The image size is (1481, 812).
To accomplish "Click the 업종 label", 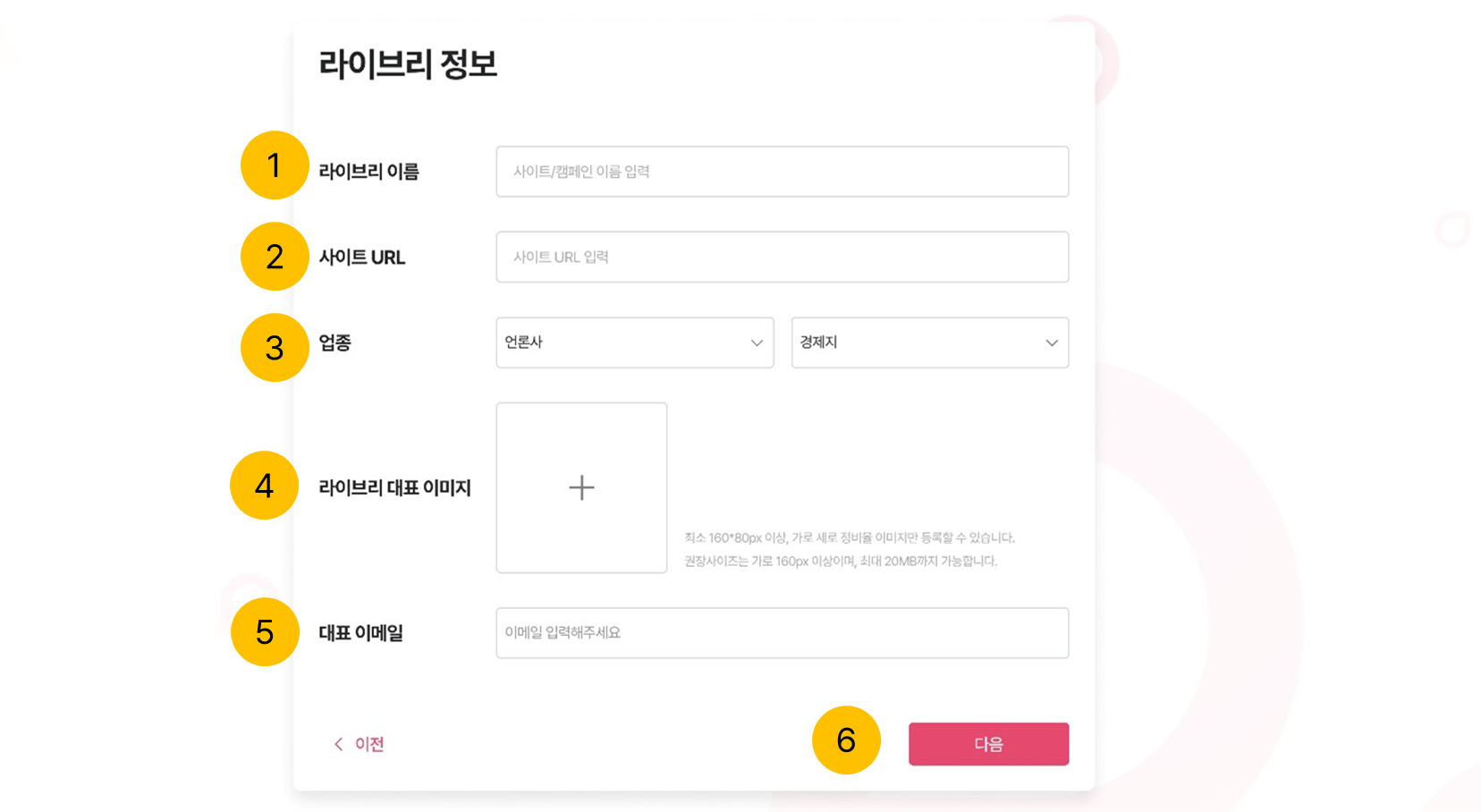I will [335, 343].
